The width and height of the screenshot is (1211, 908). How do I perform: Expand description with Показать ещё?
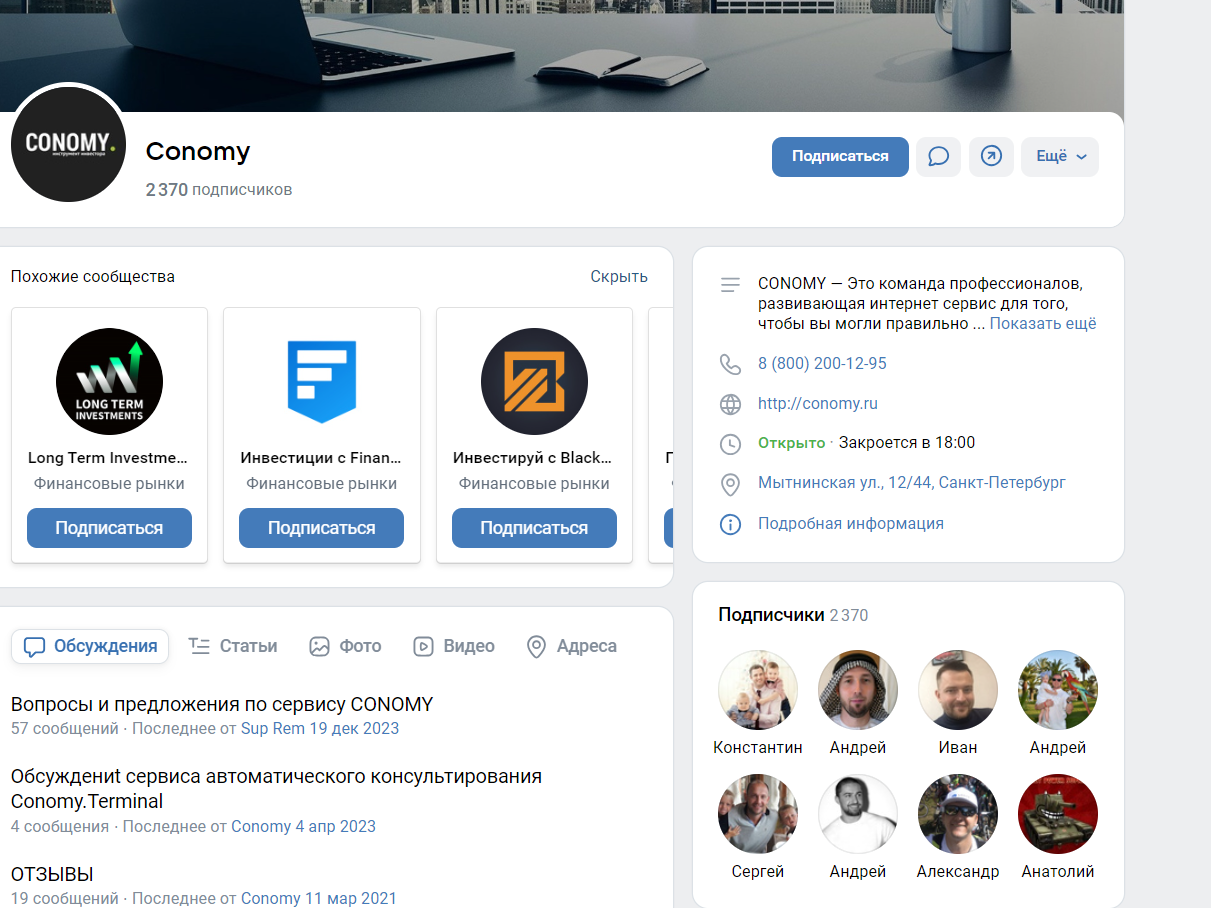pyautogui.click(x=1043, y=324)
